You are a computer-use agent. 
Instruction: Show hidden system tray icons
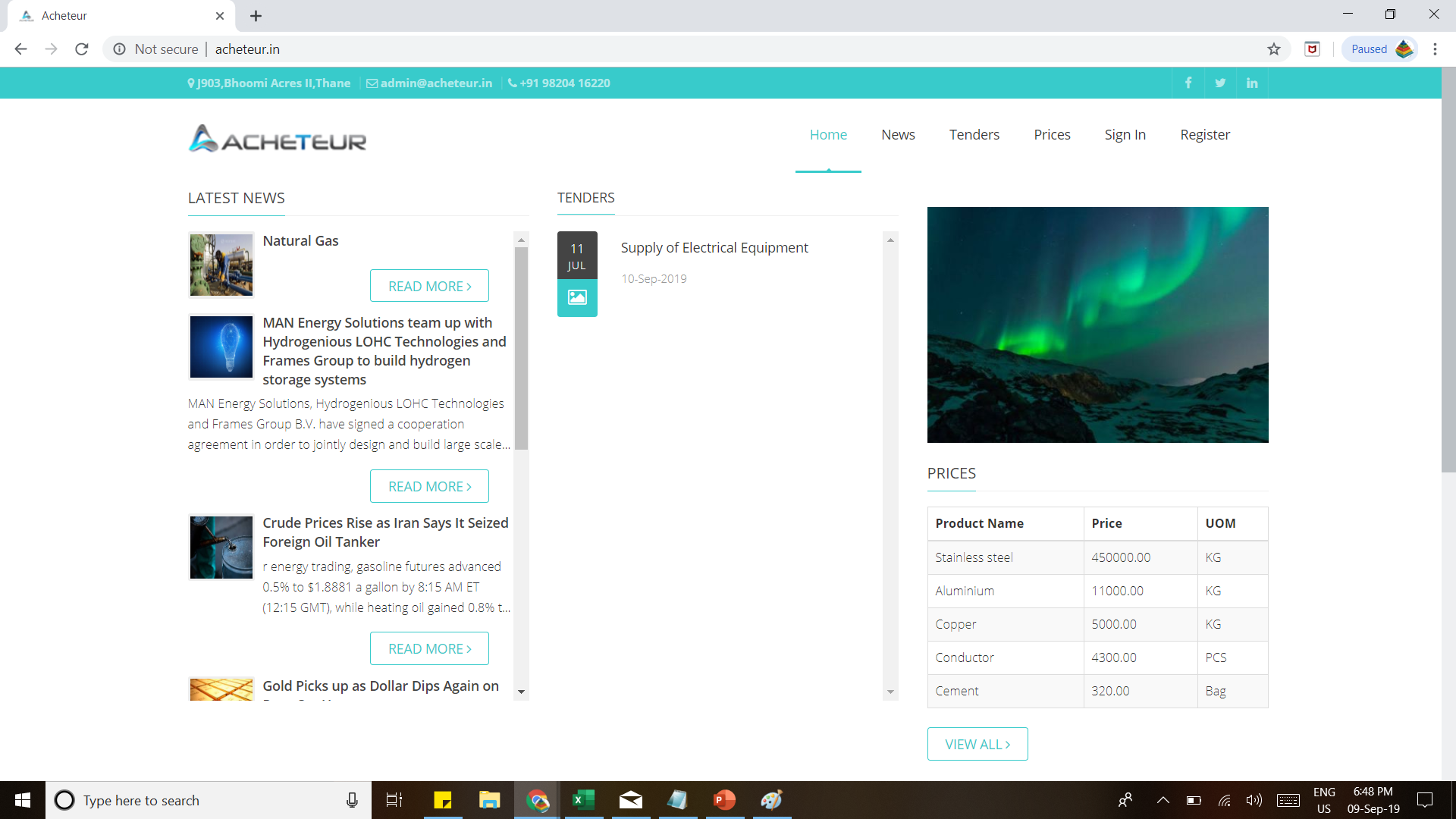pyautogui.click(x=1163, y=800)
